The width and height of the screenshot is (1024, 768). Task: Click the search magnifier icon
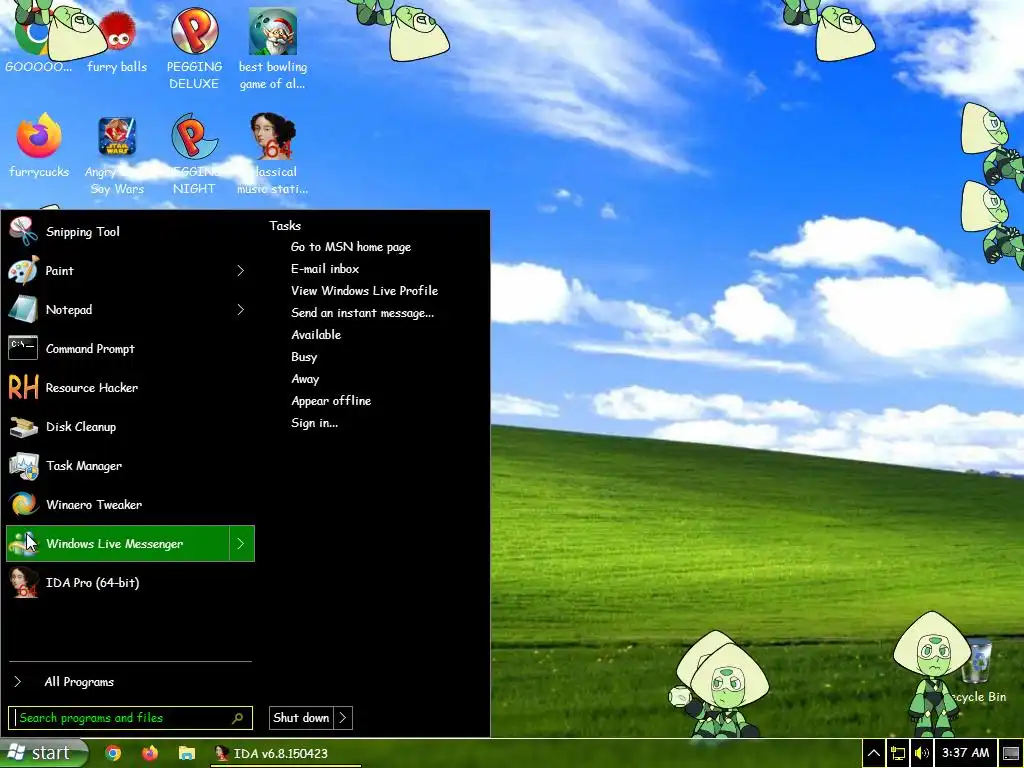tap(238, 718)
